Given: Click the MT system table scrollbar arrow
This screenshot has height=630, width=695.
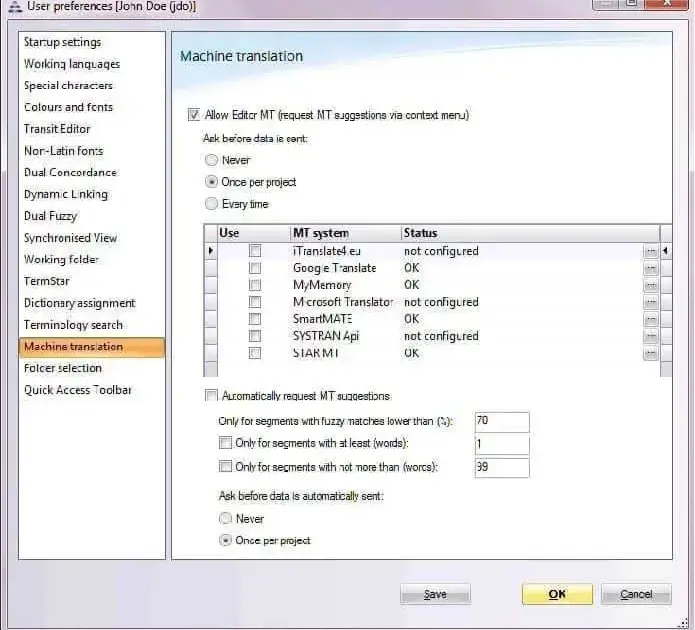Looking at the screenshot, I should (666, 251).
